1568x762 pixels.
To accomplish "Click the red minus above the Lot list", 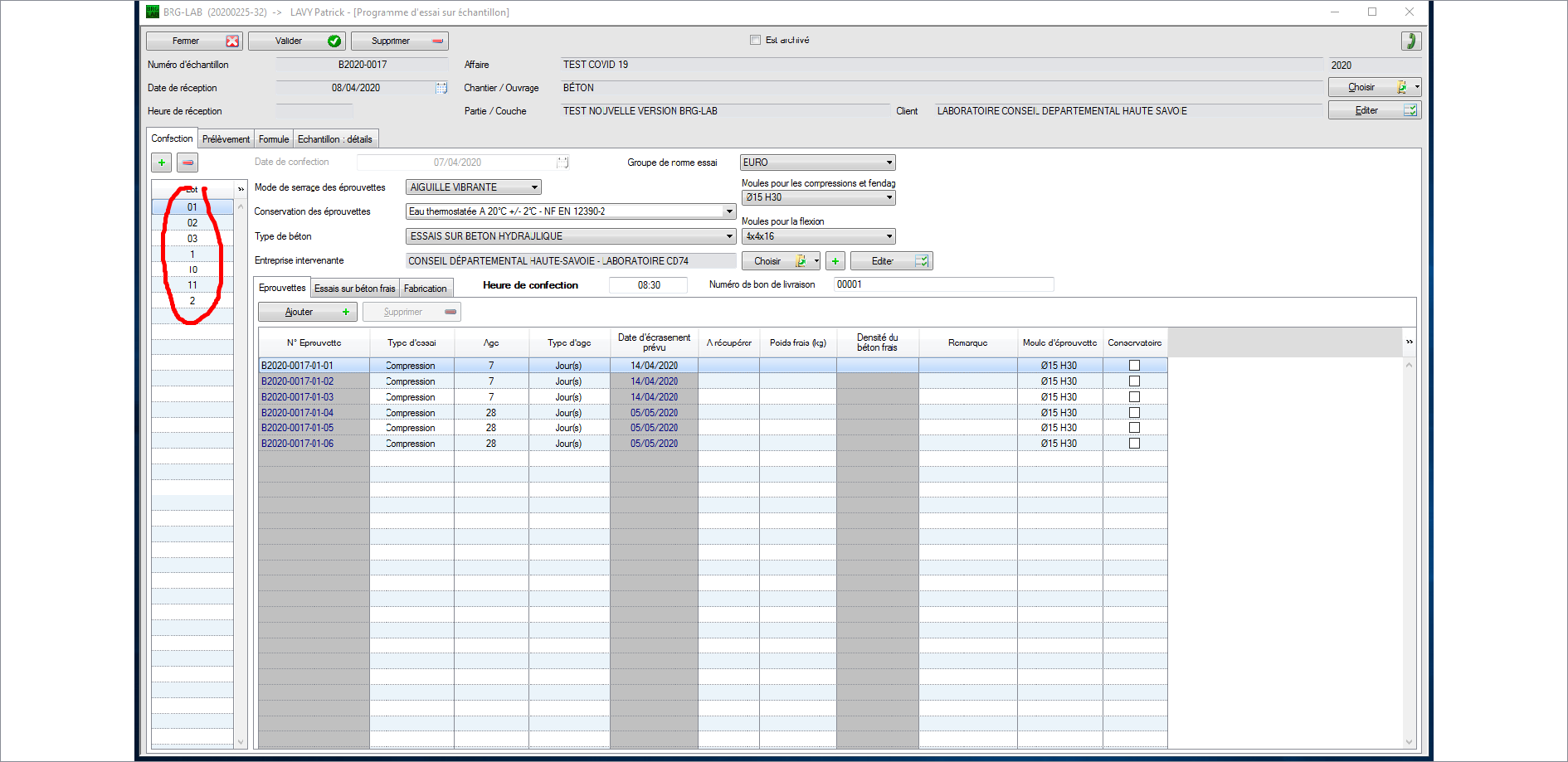I will (187, 163).
